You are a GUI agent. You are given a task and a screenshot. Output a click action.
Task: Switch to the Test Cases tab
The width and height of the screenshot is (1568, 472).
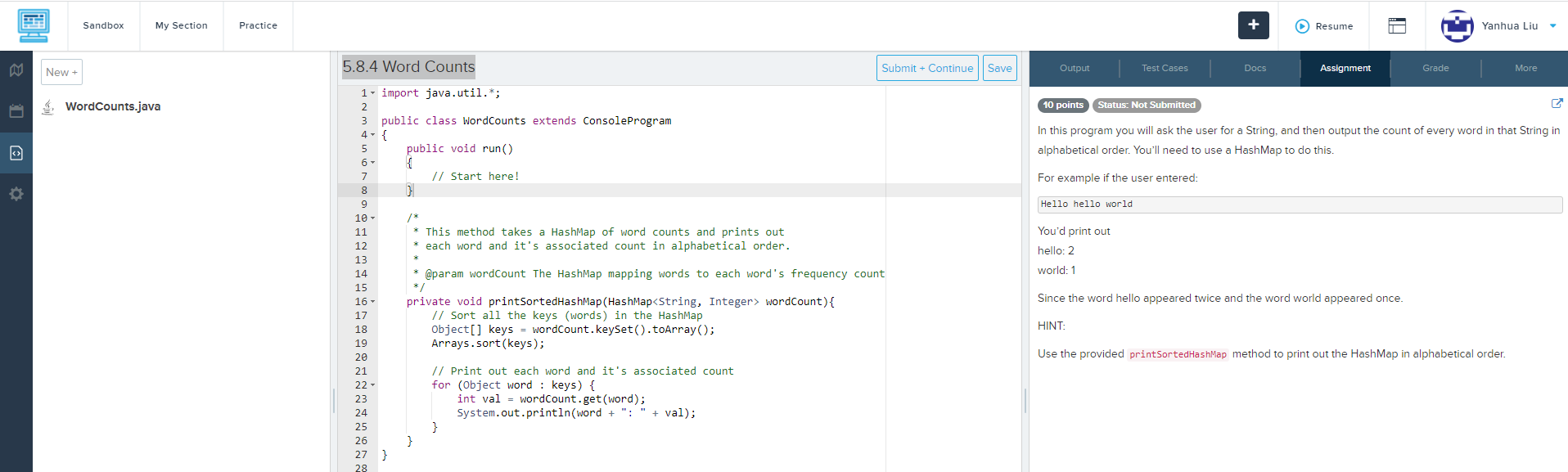(x=1165, y=68)
